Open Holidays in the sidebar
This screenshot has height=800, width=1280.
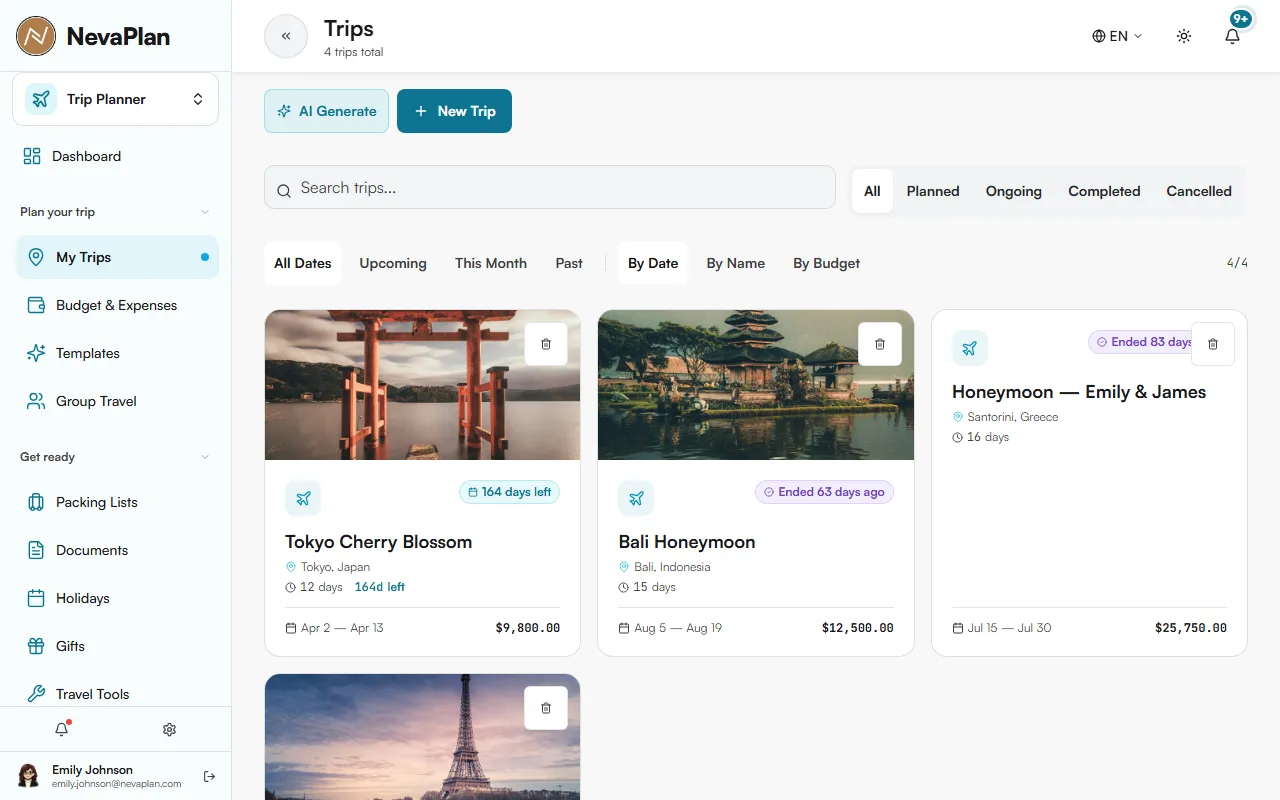click(x=117, y=598)
